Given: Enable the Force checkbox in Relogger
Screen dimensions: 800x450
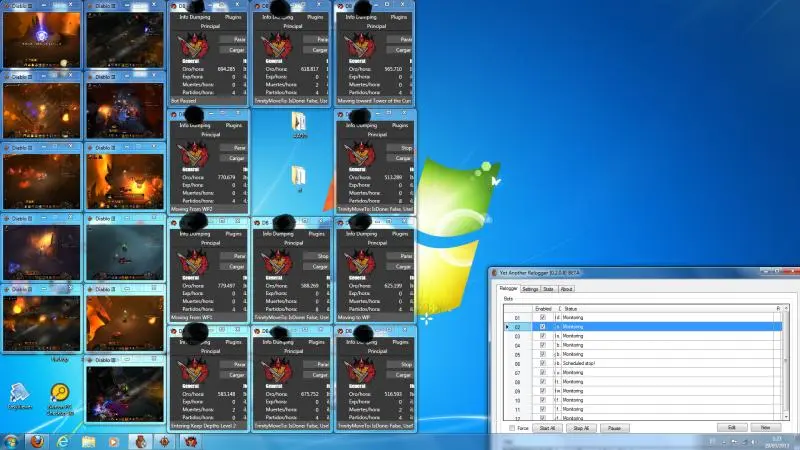Looking at the screenshot, I should [512, 428].
